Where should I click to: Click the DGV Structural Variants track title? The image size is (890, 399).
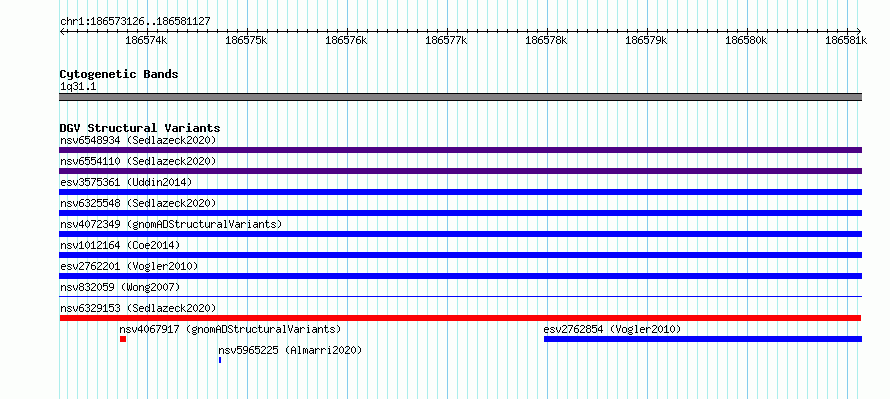[x=140, y=128]
